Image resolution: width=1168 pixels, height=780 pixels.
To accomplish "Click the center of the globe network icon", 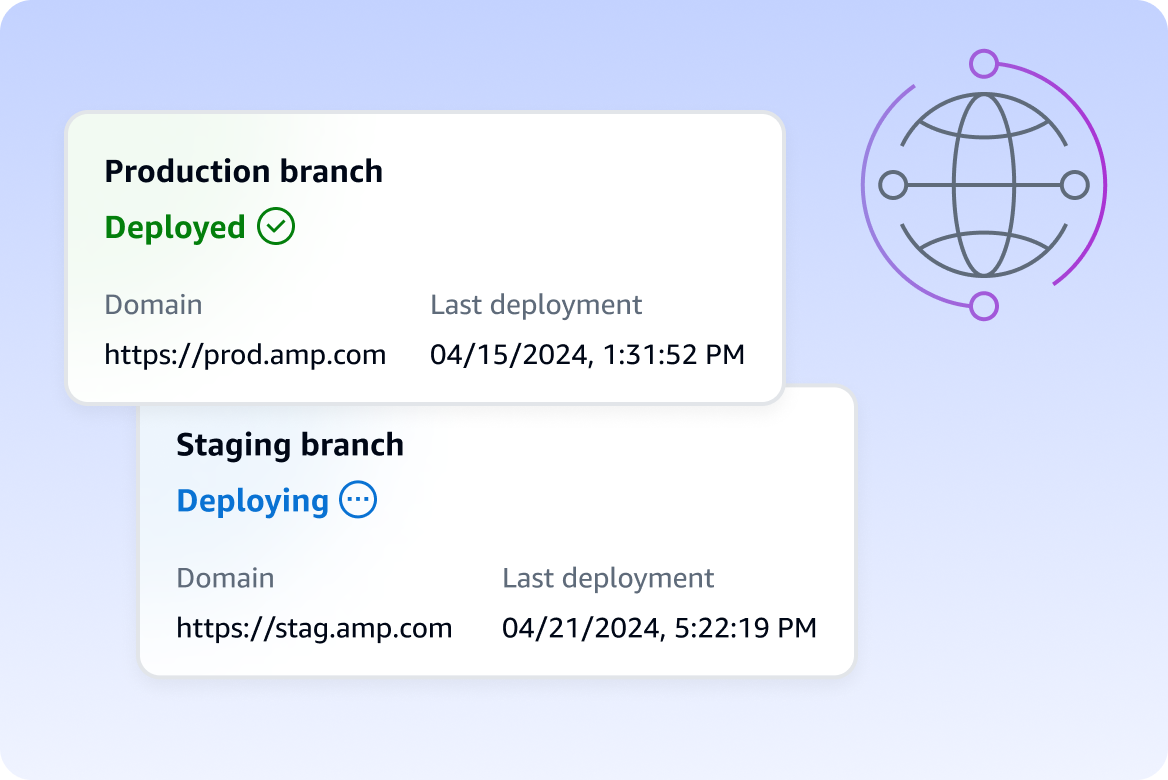I will pos(983,185).
